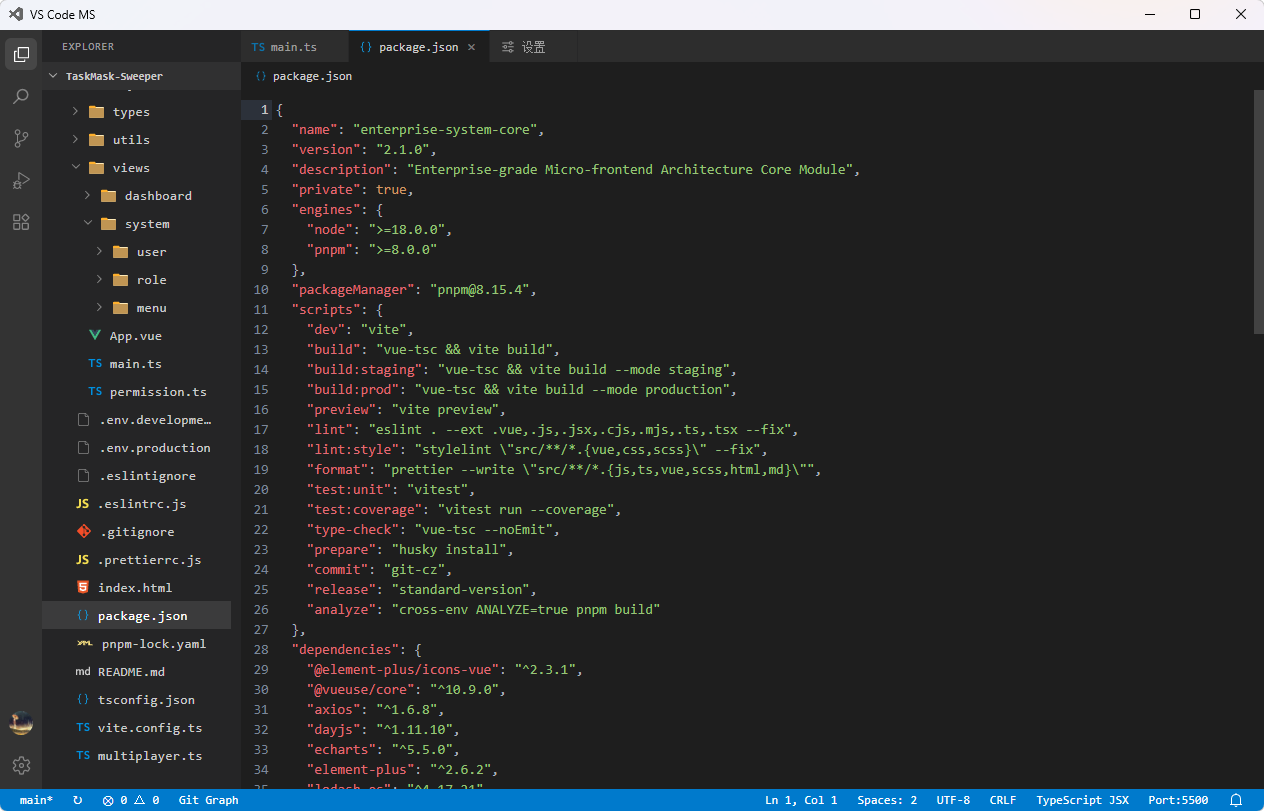Switch to the 设置 tab
This screenshot has height=811, width=1264.
533,47
